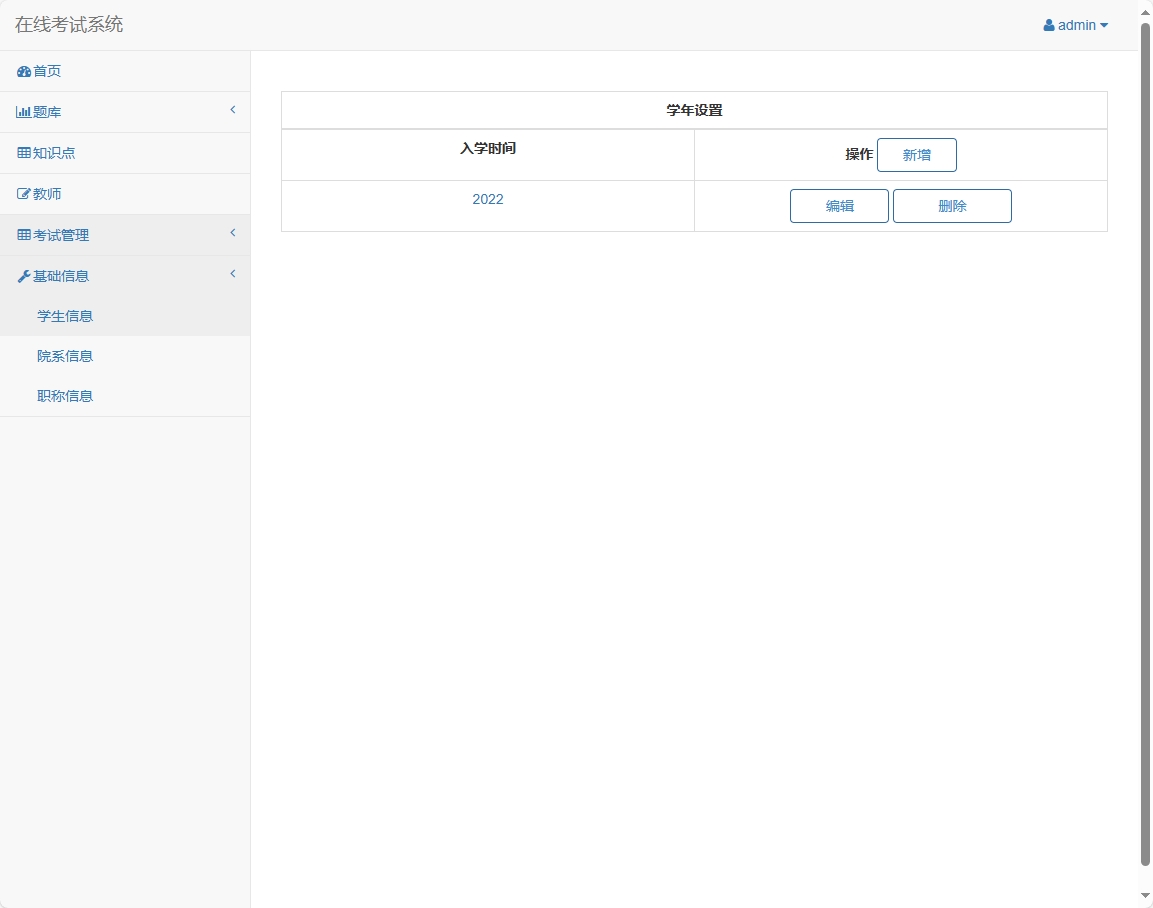
Task: Open the 学生信息 submenu item
Action: [x=65, y=316]
